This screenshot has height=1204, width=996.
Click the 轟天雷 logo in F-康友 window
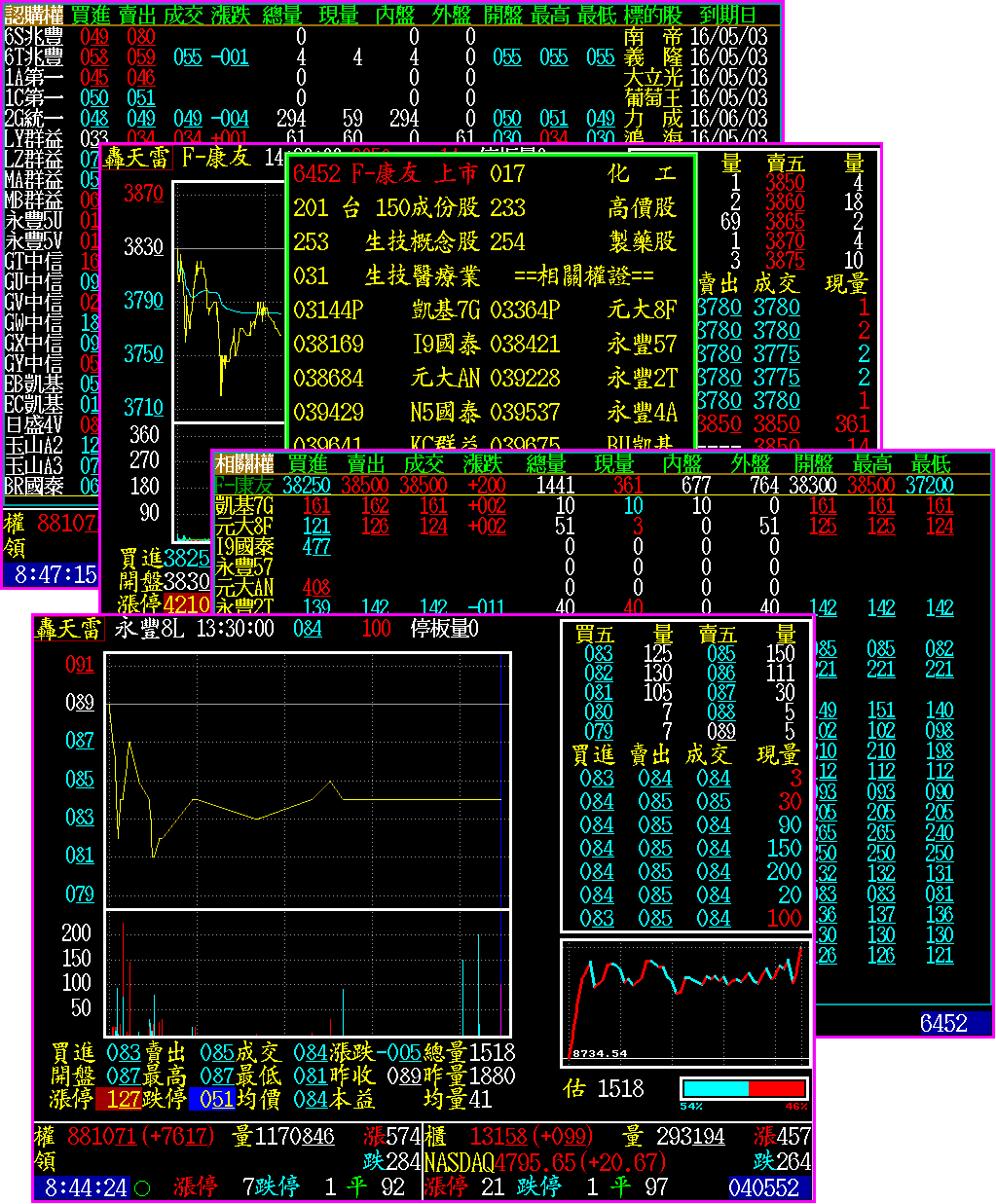click(x=137, y=157)
